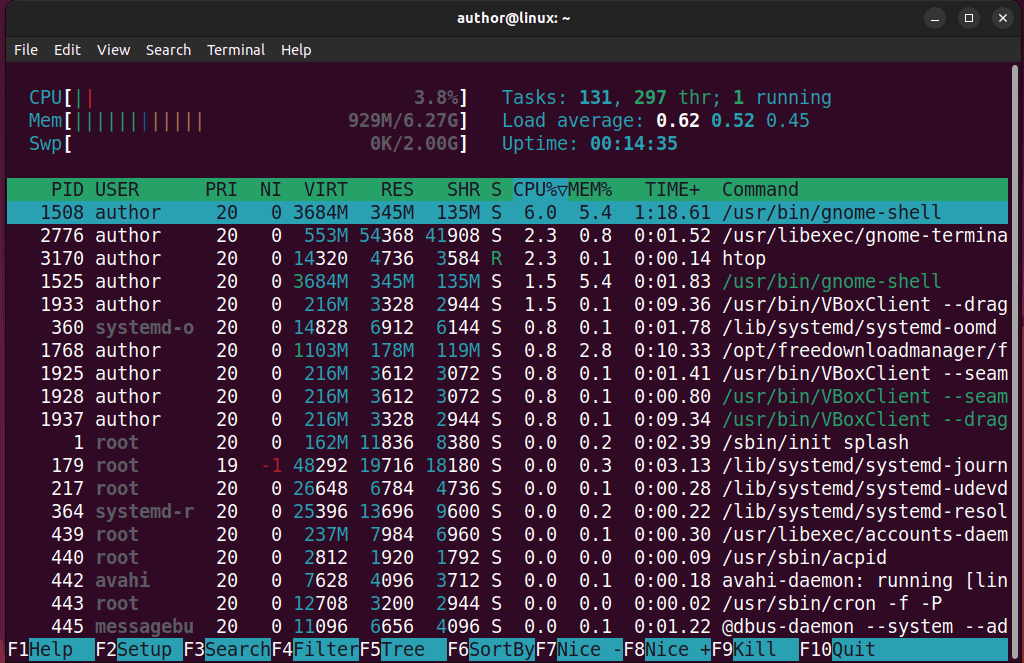The image size is (1024, 663).
Task: Click the Command column header
Action: click(760, 189)
